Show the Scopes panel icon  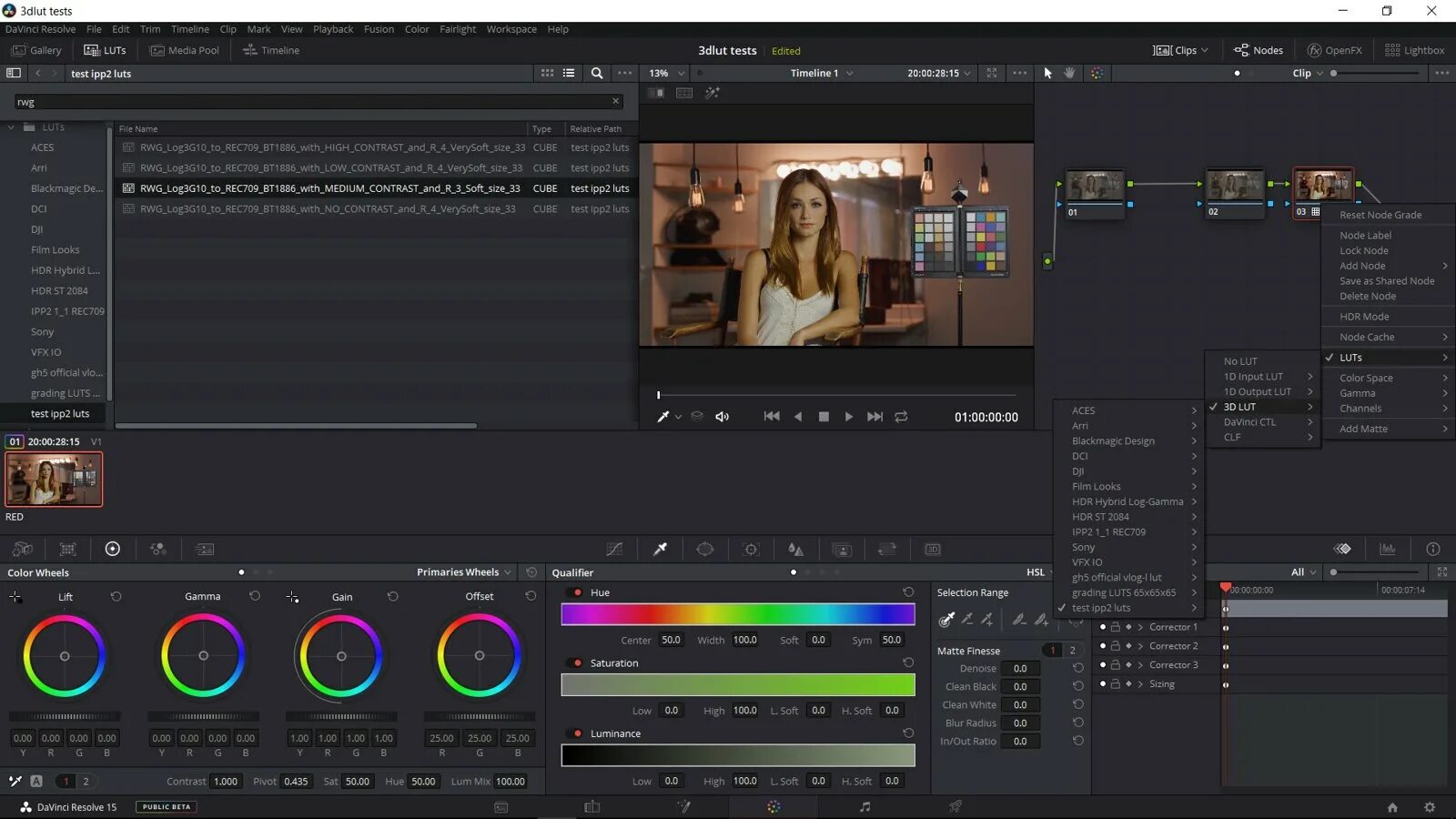(x=1388, y=549)
